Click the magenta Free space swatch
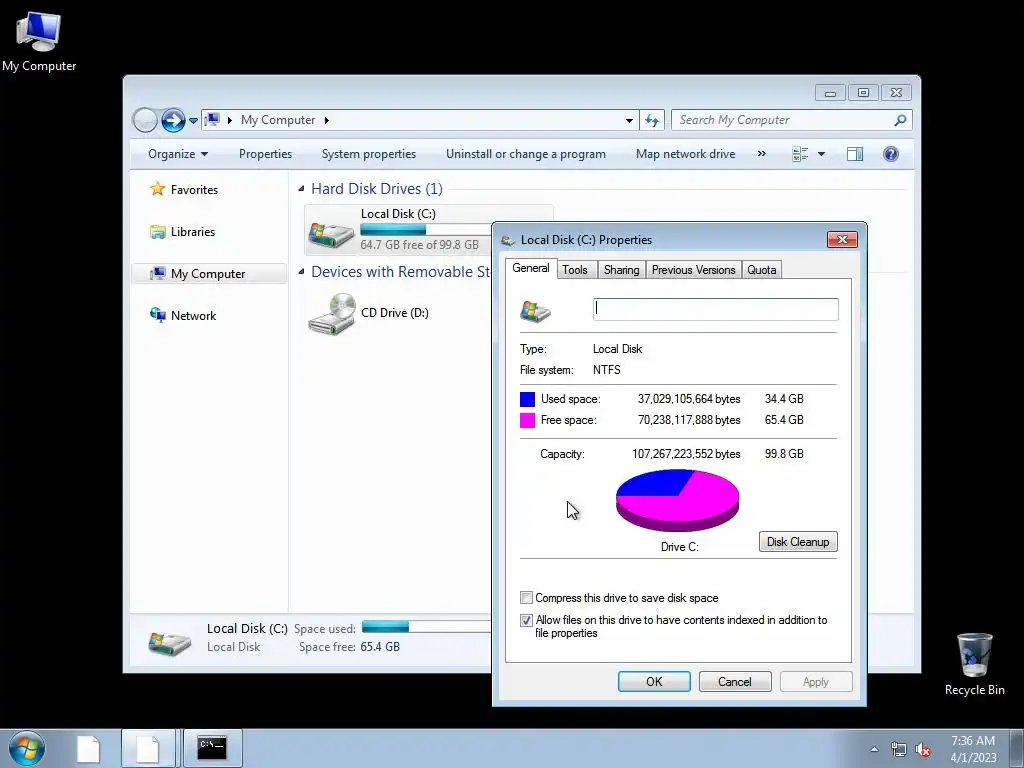The image size is (1024, 768). click(527, 420)
